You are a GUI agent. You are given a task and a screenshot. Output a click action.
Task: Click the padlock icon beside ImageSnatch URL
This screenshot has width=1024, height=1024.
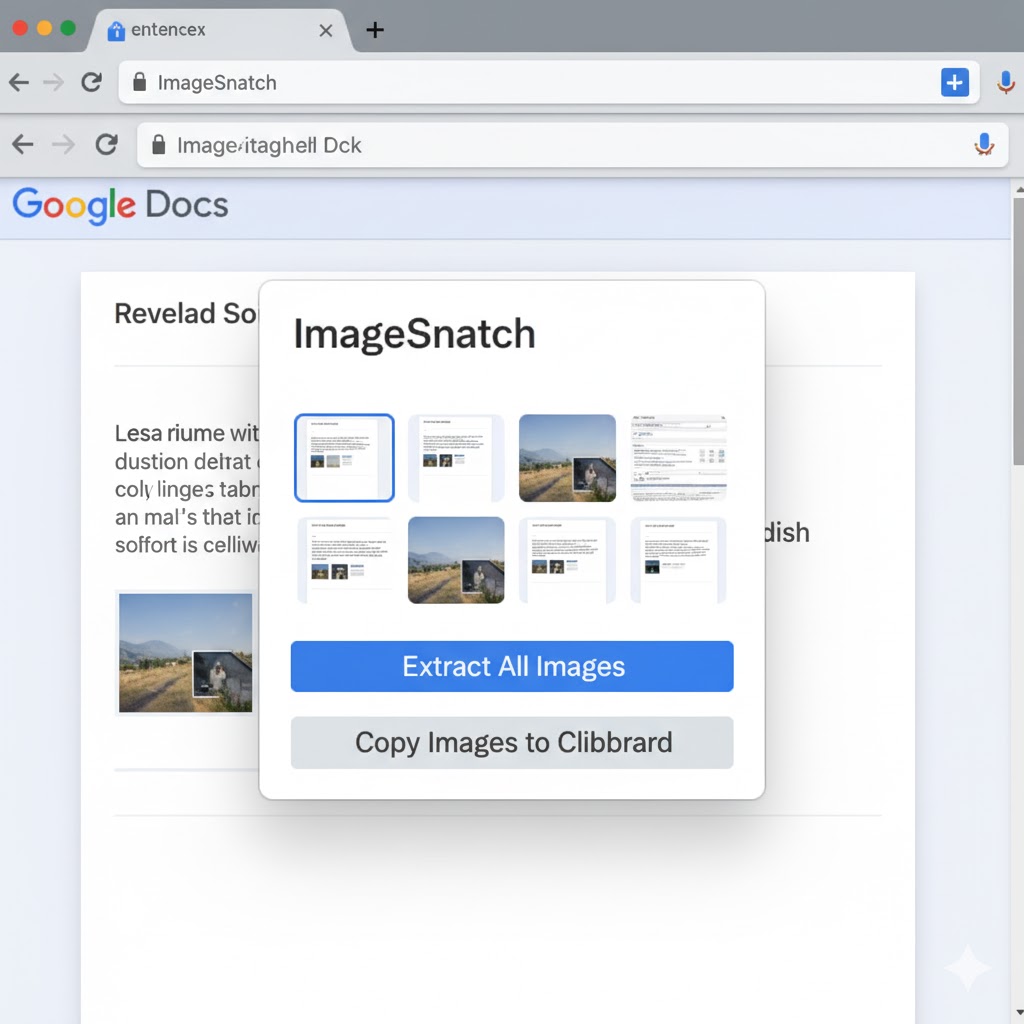143,83
